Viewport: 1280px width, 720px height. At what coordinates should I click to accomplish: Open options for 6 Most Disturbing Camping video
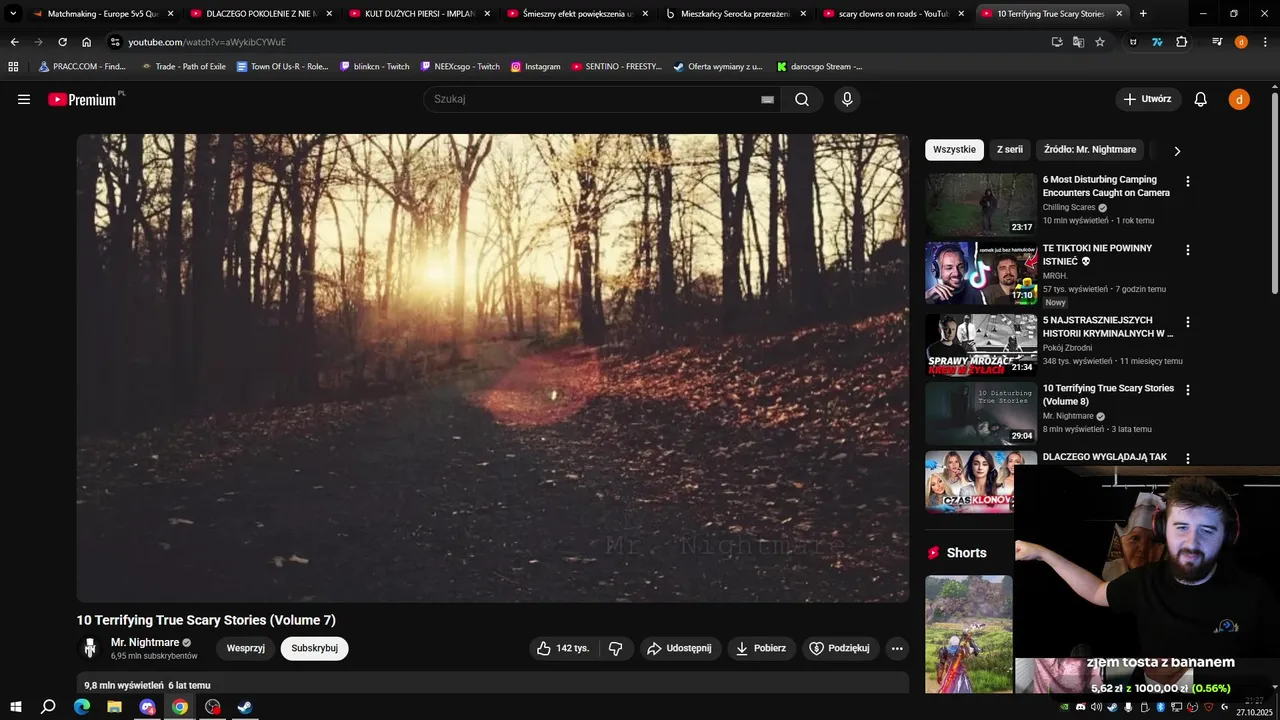1188,181
